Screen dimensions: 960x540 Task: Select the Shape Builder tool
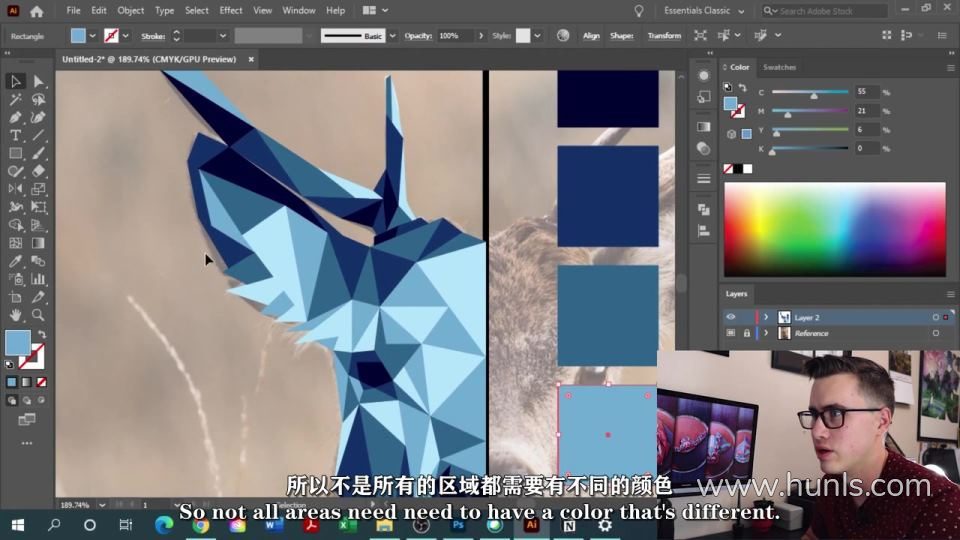[x=15, y=225]
